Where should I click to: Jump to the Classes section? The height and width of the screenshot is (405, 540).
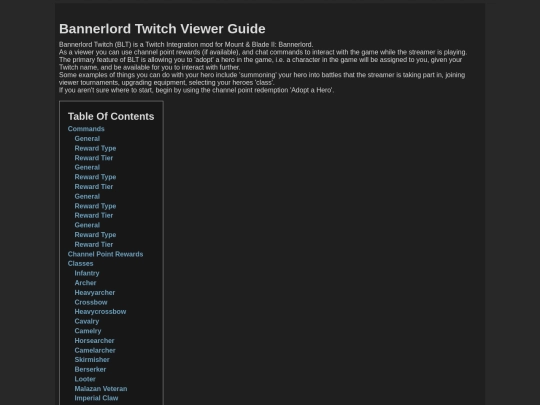81,263
